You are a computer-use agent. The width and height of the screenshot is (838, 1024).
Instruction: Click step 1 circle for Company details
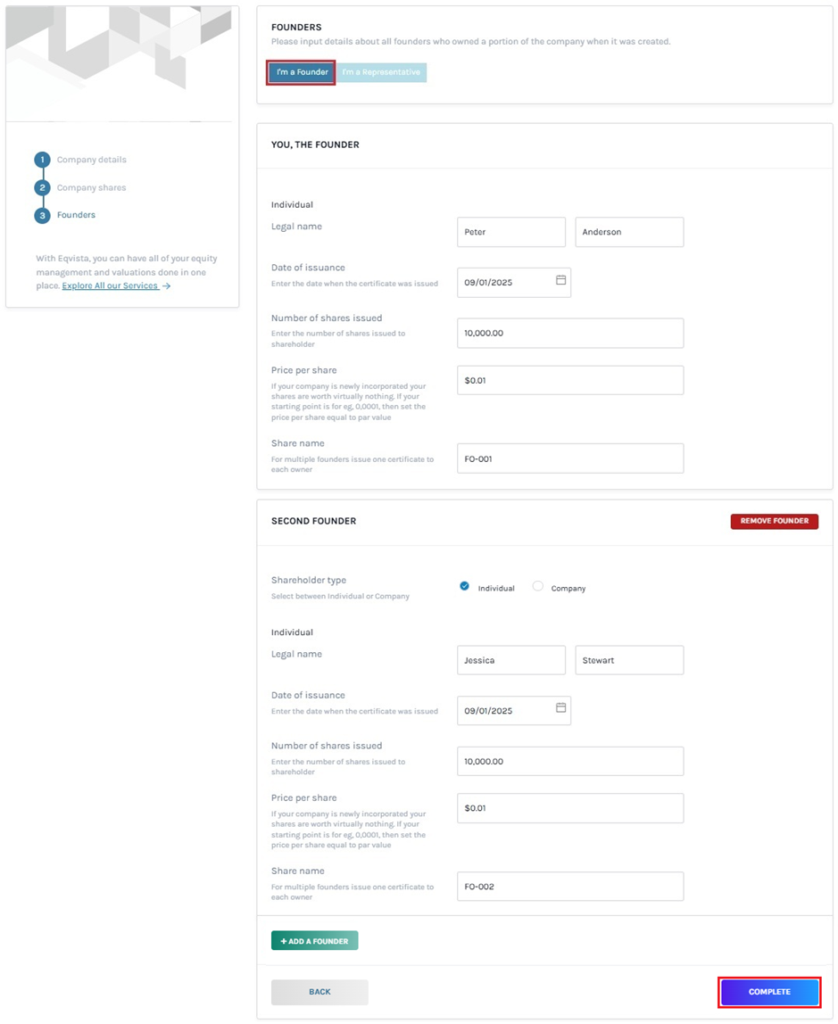pos(42,160)
